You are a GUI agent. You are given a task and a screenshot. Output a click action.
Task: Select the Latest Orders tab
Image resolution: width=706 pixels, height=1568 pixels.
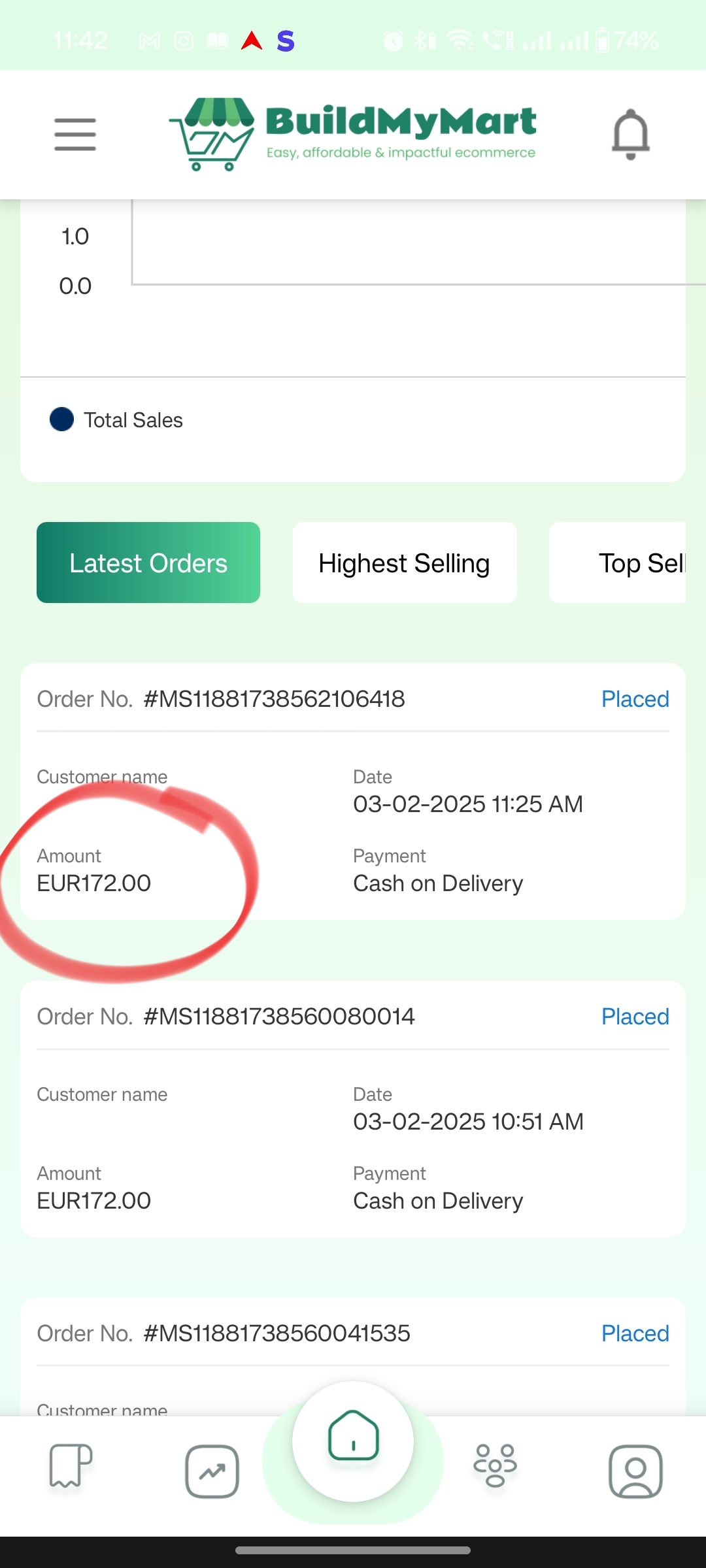coord(148,563)
